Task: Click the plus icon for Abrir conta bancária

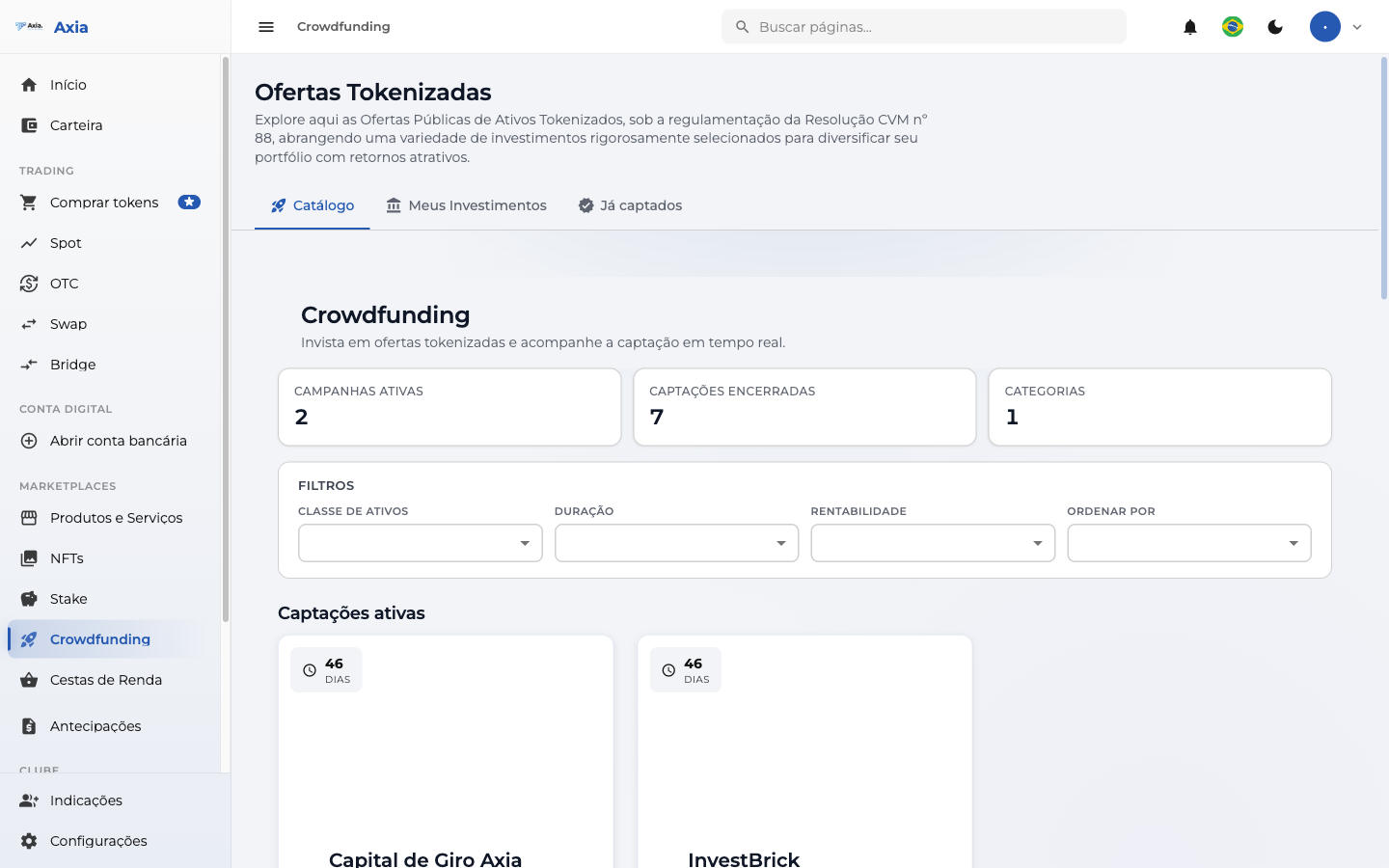Action: (29, 441)
